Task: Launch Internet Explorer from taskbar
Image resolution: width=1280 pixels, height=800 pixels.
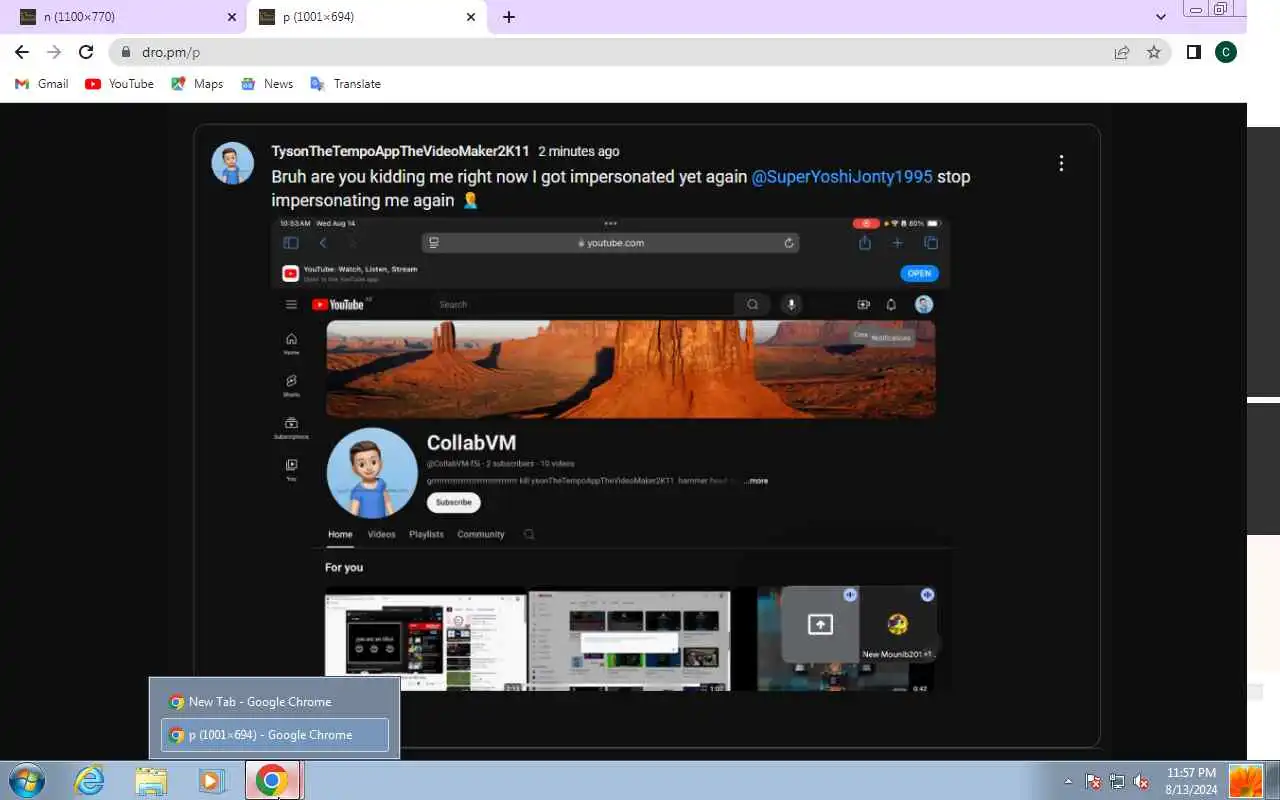Action: (90, 780)
